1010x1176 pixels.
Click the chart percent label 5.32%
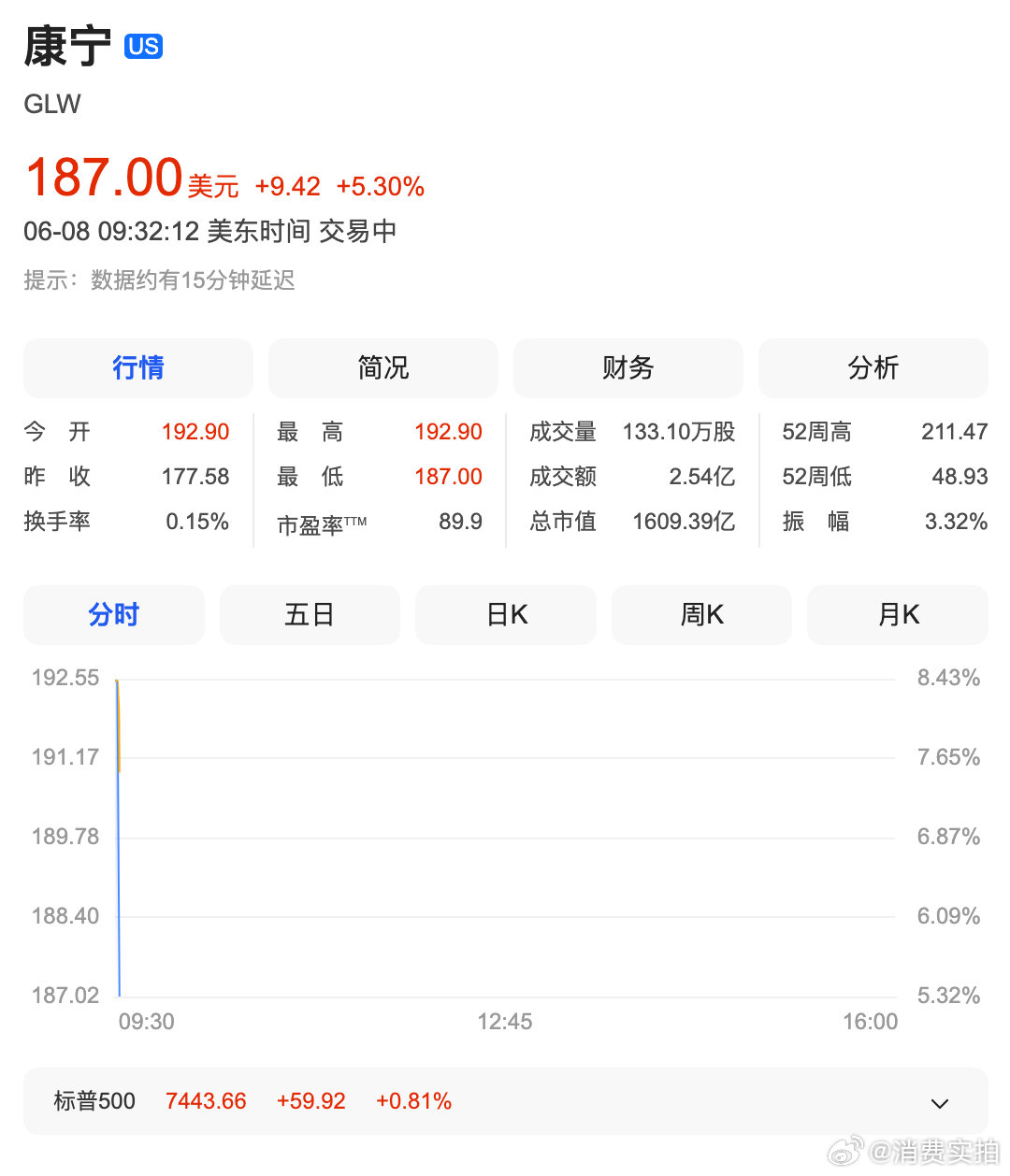click(948, 996)
